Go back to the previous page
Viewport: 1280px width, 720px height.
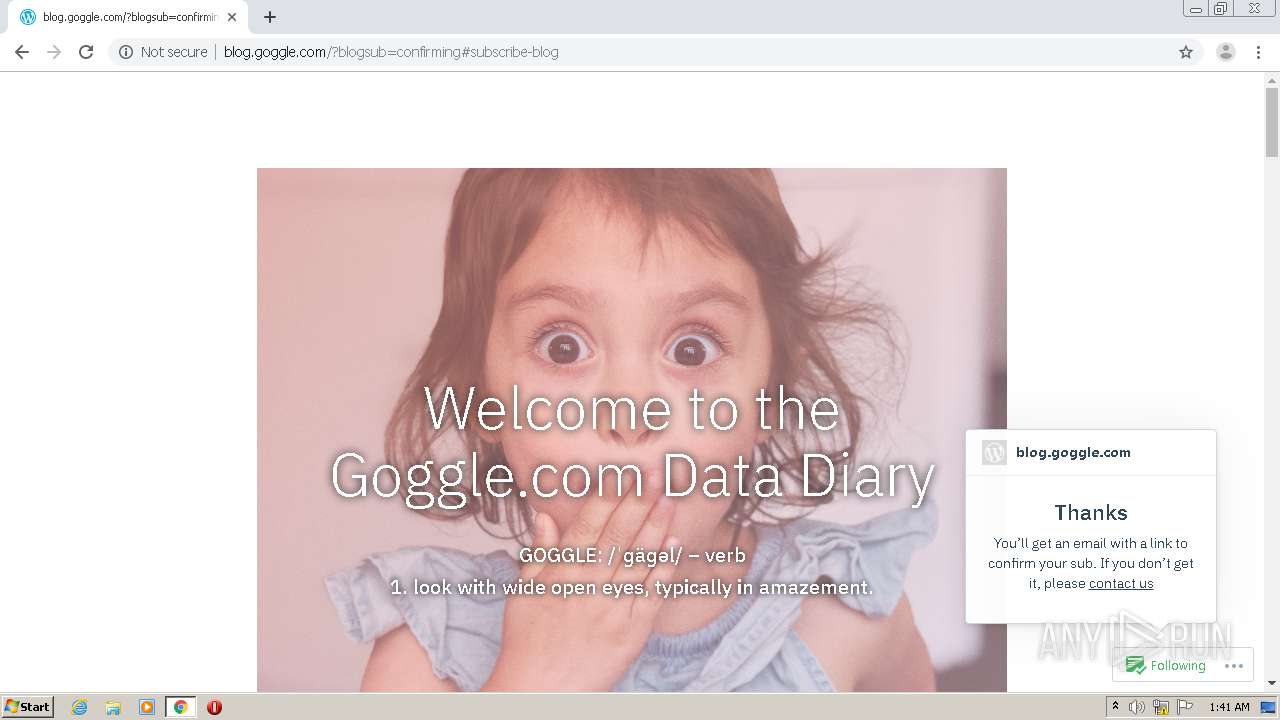click(22, 52)
